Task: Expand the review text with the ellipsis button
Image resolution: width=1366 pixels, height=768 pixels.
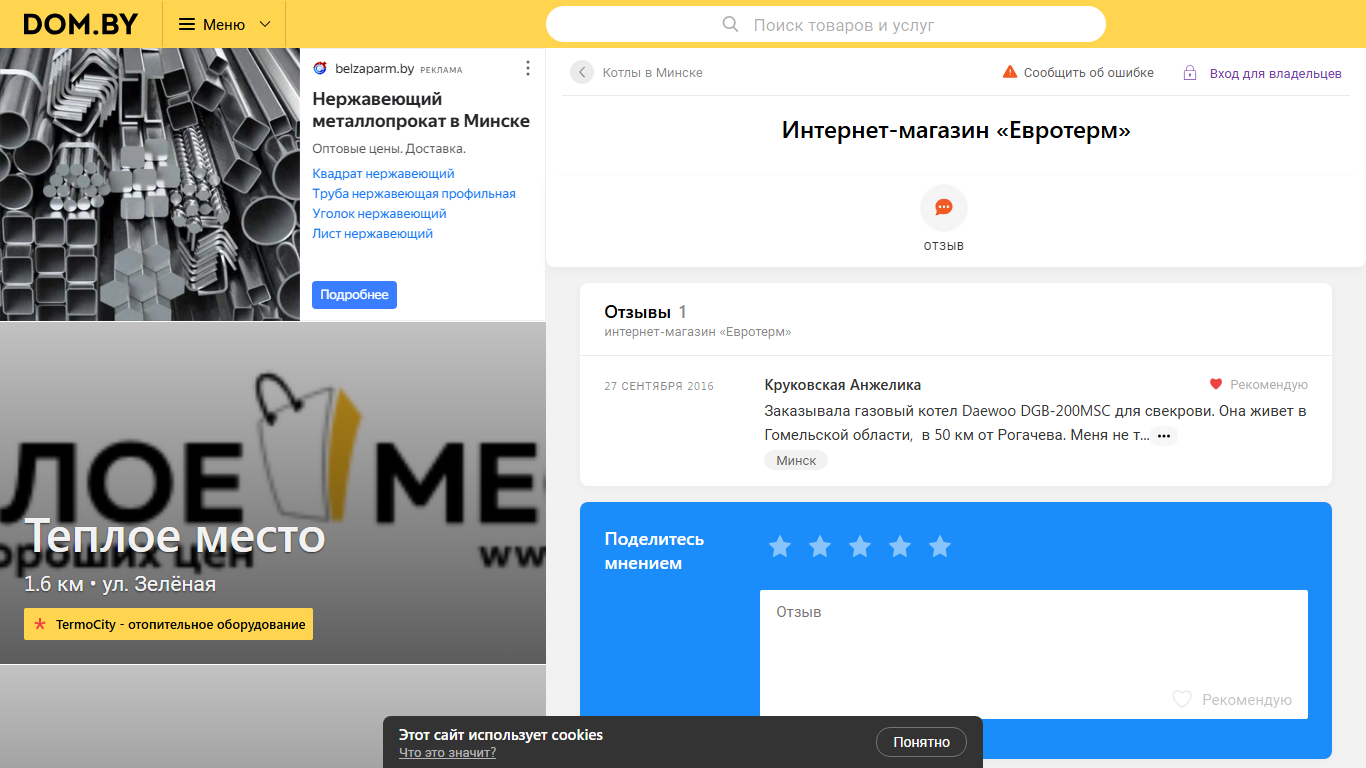Action: point(1163,436)
